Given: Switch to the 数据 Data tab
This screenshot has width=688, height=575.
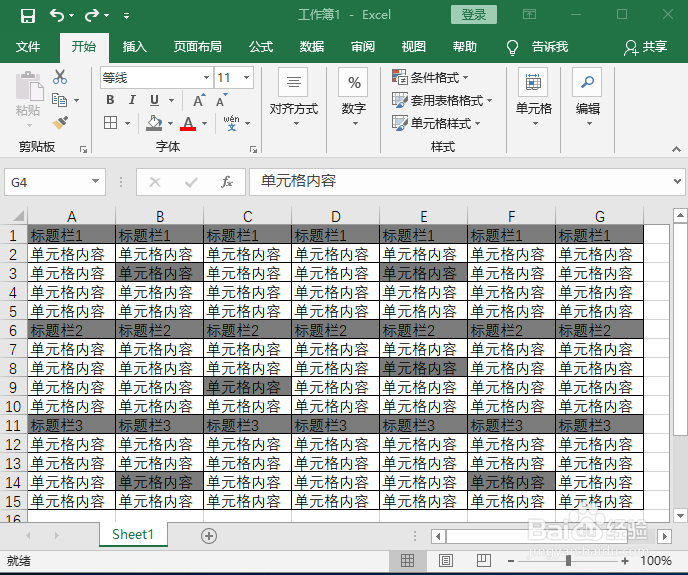Looking at the screenshot, I should pos(312,47).
